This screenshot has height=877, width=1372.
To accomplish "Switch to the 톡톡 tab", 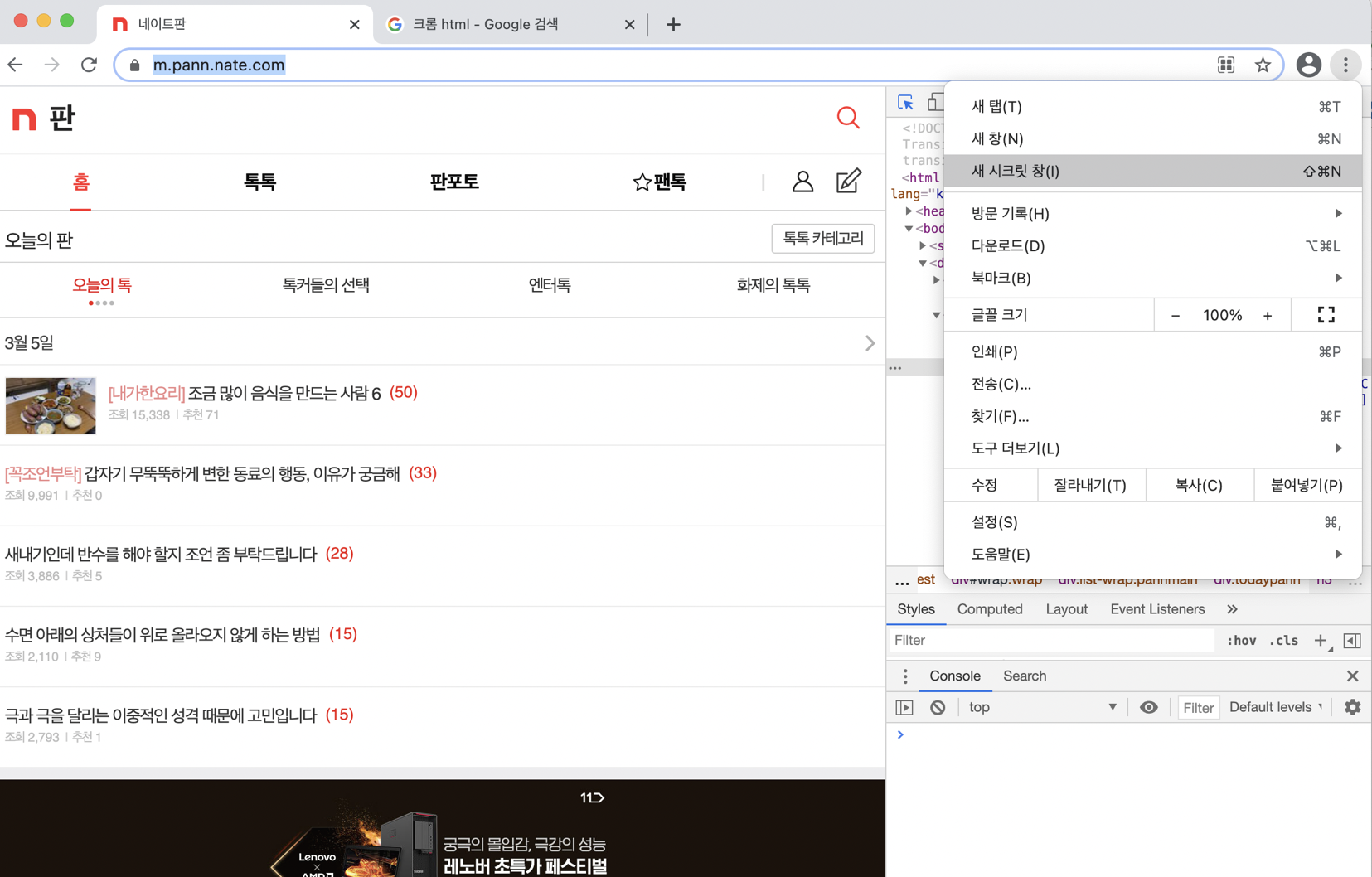I will (x=259, y=182).
